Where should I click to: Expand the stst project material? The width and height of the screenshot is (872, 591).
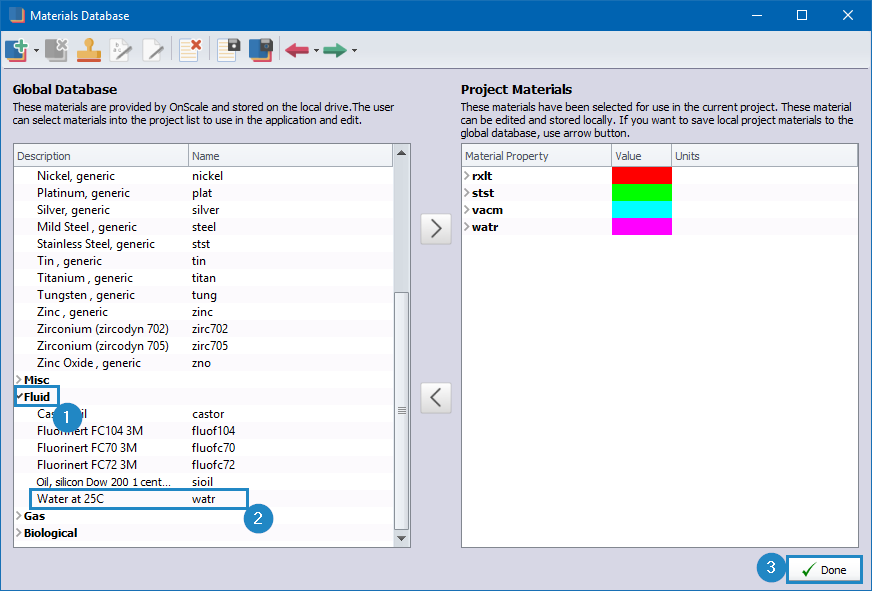[x=467, y=192]
